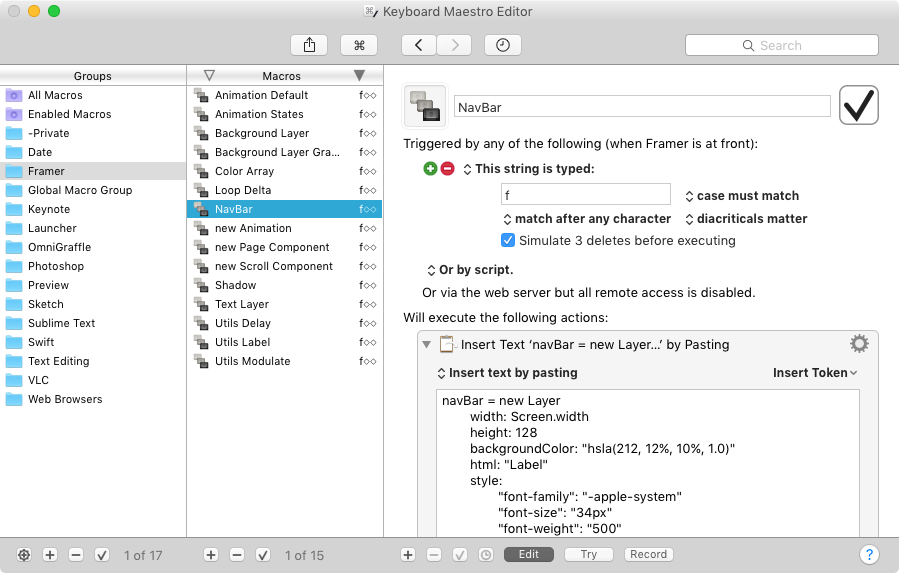Select the Sublime Text group
Viewport: 899px width, 573px height.
pos(93,323)
